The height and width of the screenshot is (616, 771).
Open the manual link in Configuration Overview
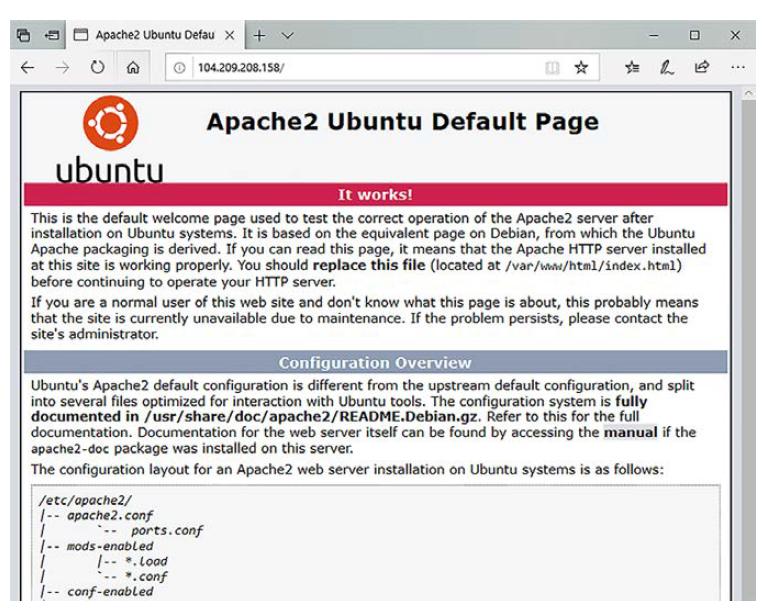click(630, 432)
